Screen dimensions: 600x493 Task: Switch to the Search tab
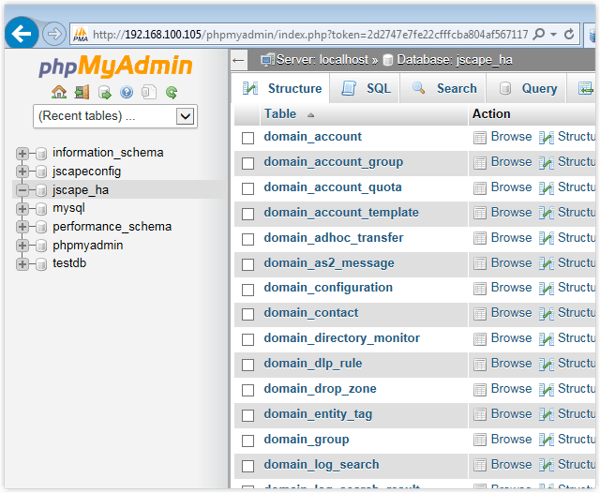coord(443,88)
